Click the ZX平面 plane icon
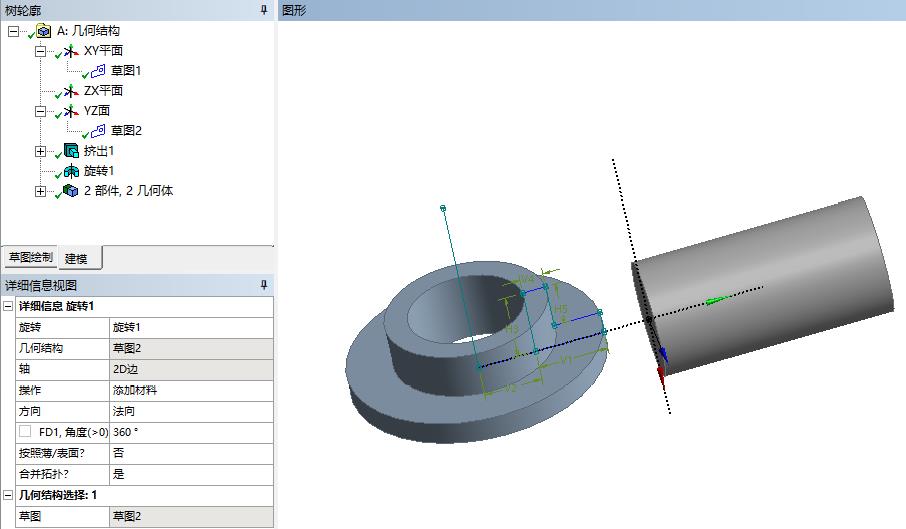Screen dimensions: 906x529 (71, 91)
